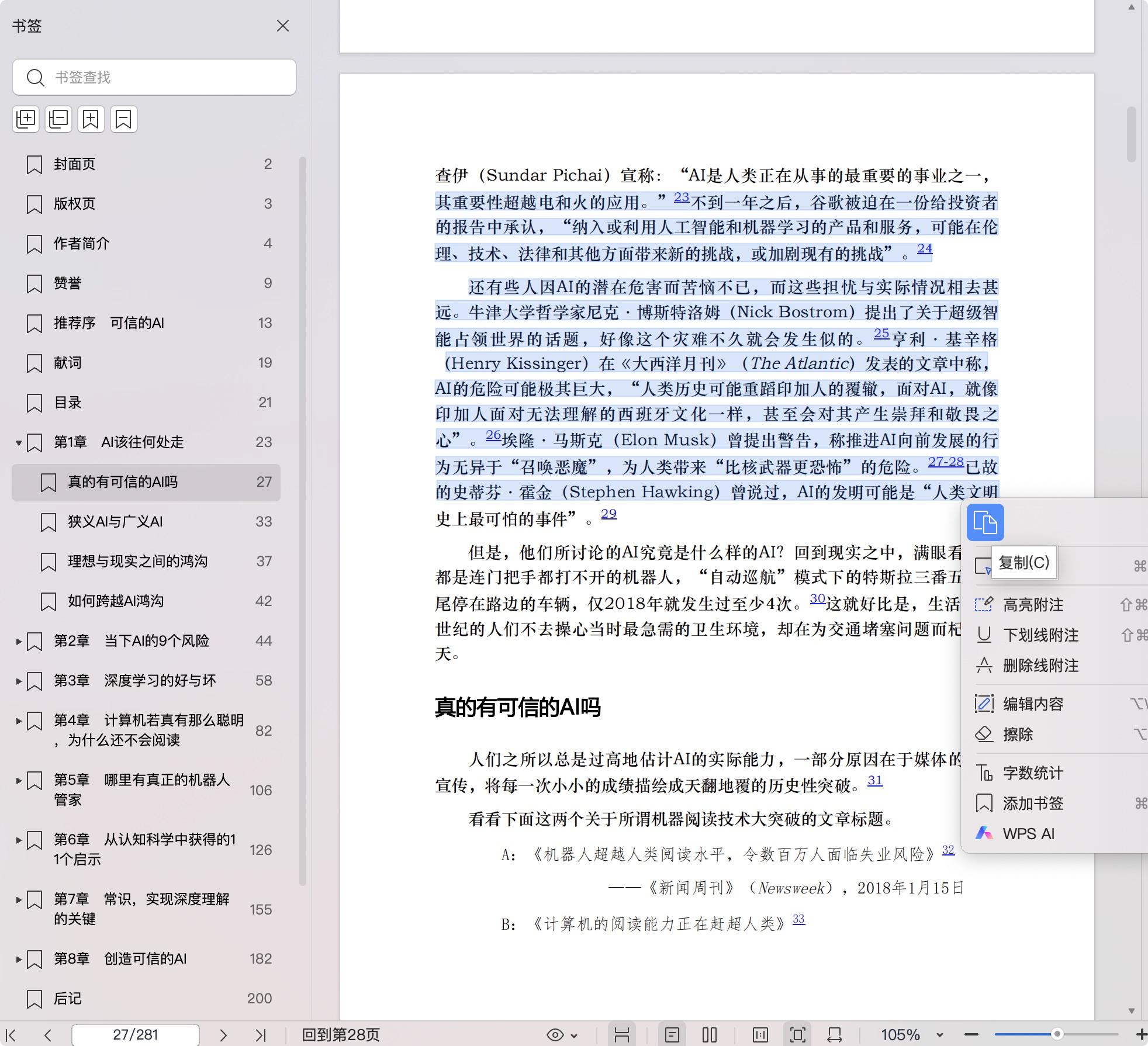The height and width of the screenshot is (1046, 1148).
Task: Click the zoom out minus button
Action: 971,1035
